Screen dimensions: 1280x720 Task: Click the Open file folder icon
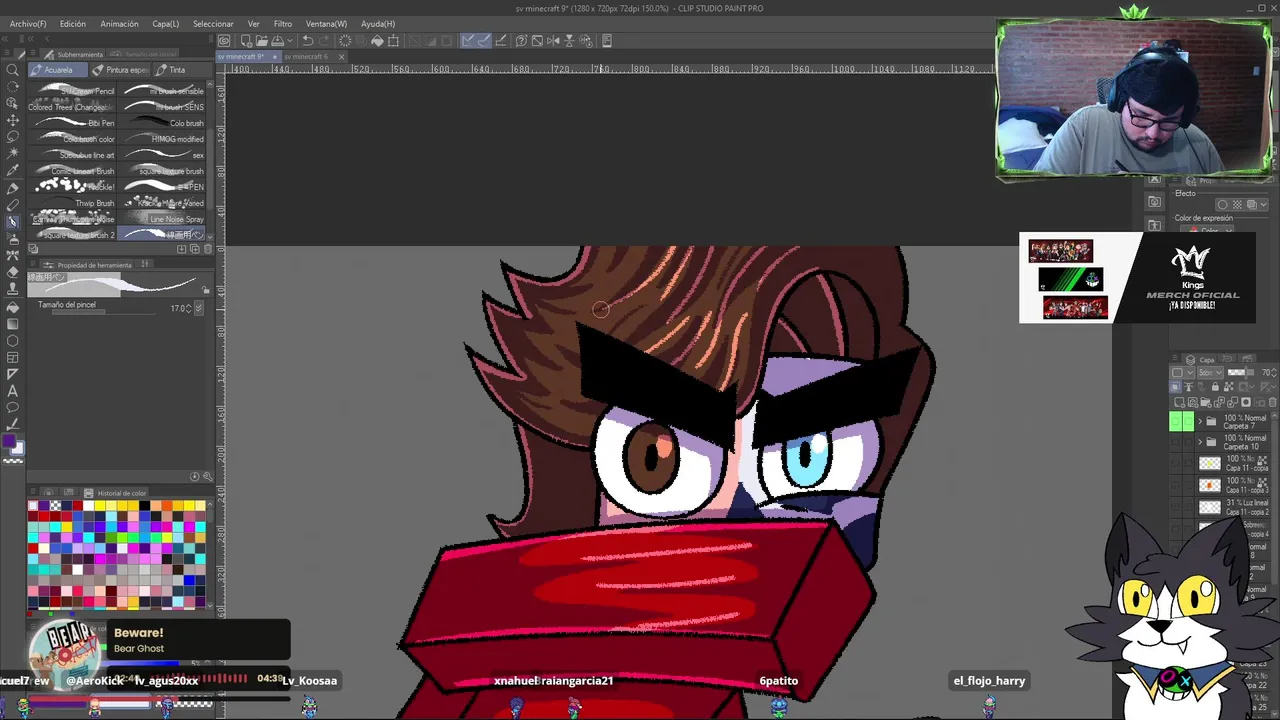coord(262,41)
